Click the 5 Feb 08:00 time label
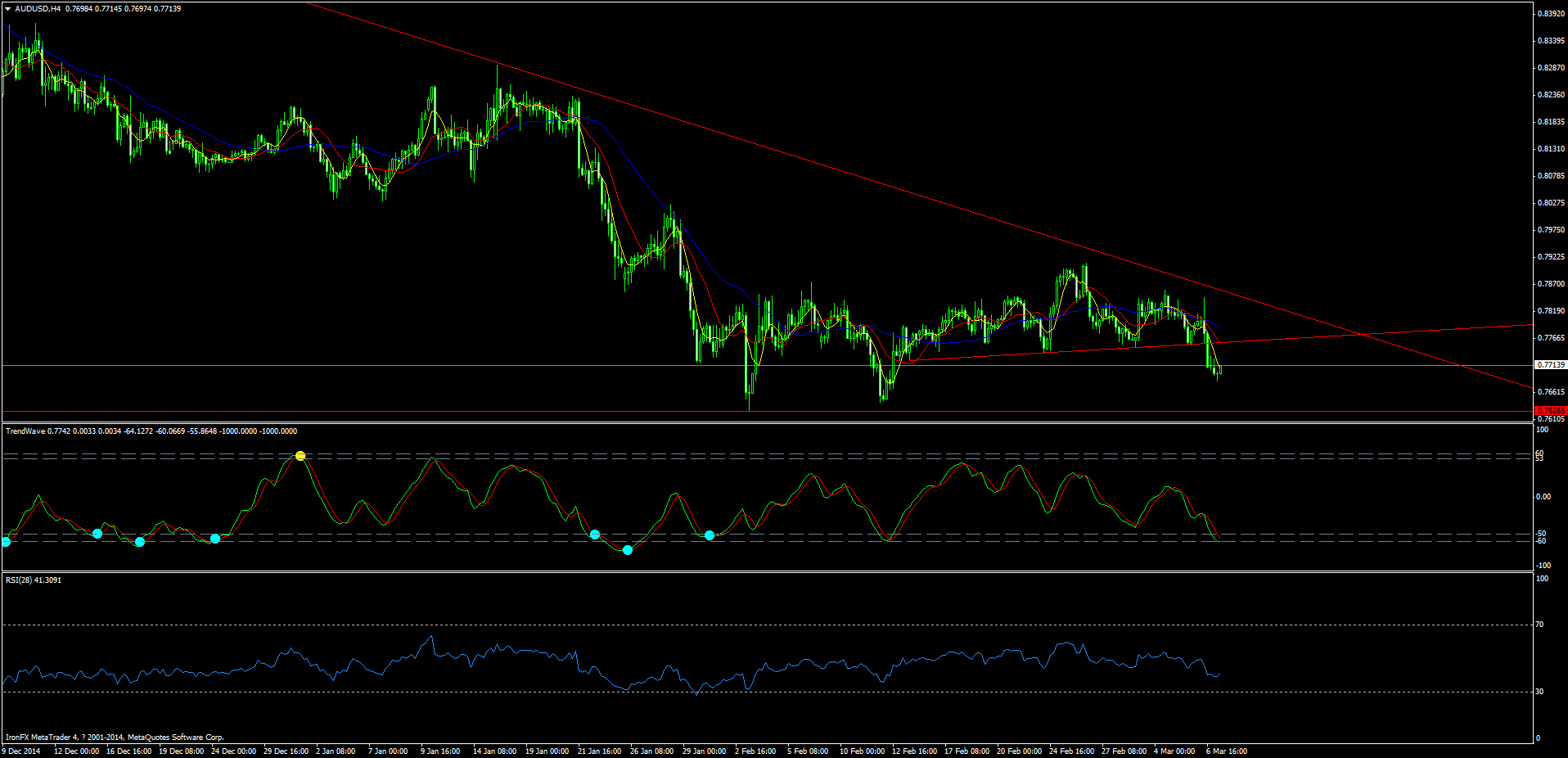 point(808,751)
